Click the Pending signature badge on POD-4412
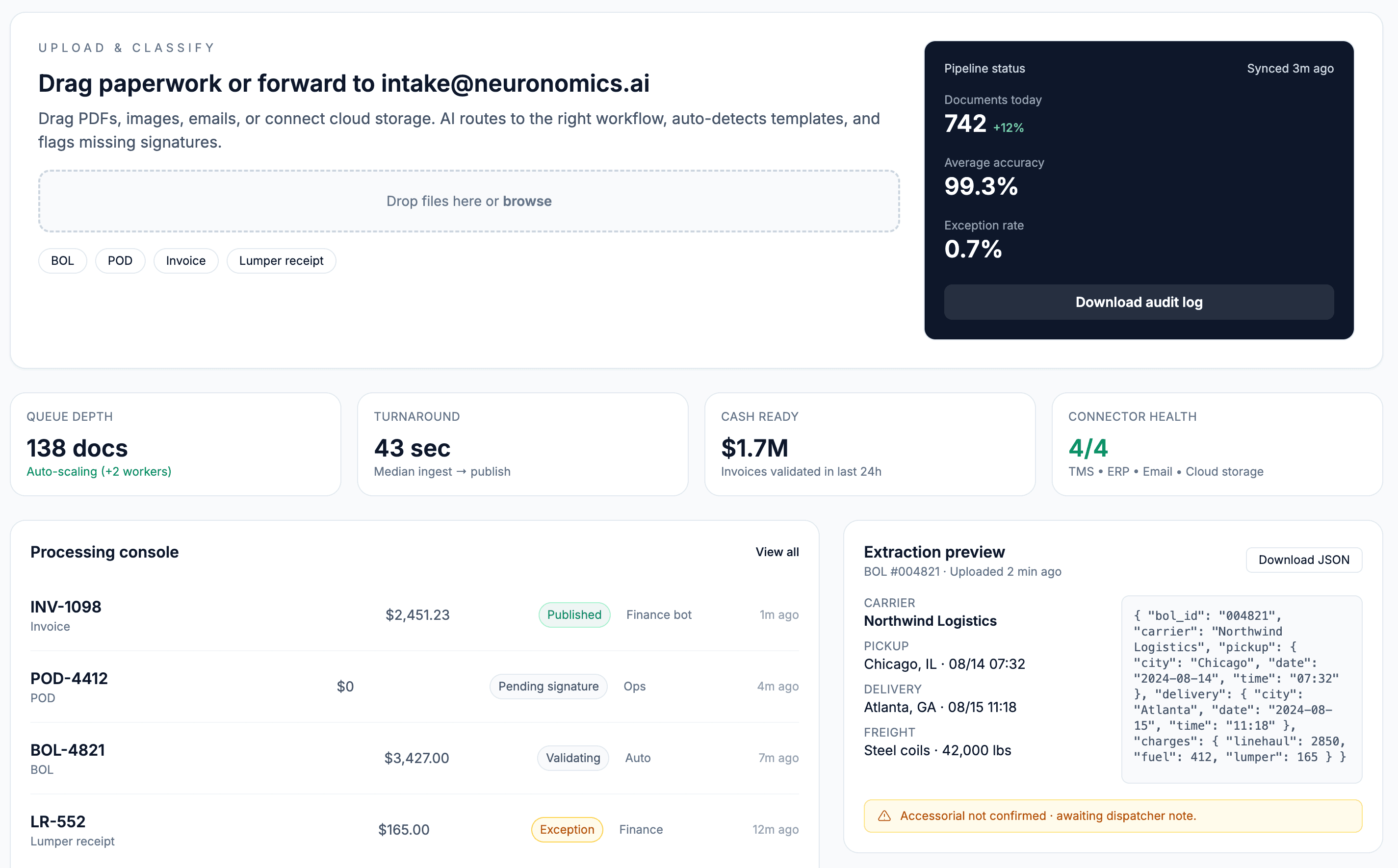Screen dimensions: 1398x868 tap(548, 686)
